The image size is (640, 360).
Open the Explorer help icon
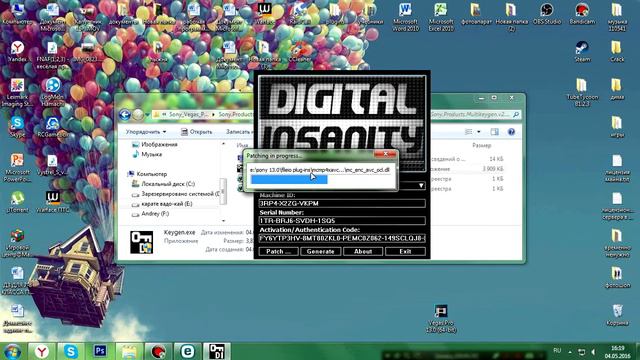[511, 132]
